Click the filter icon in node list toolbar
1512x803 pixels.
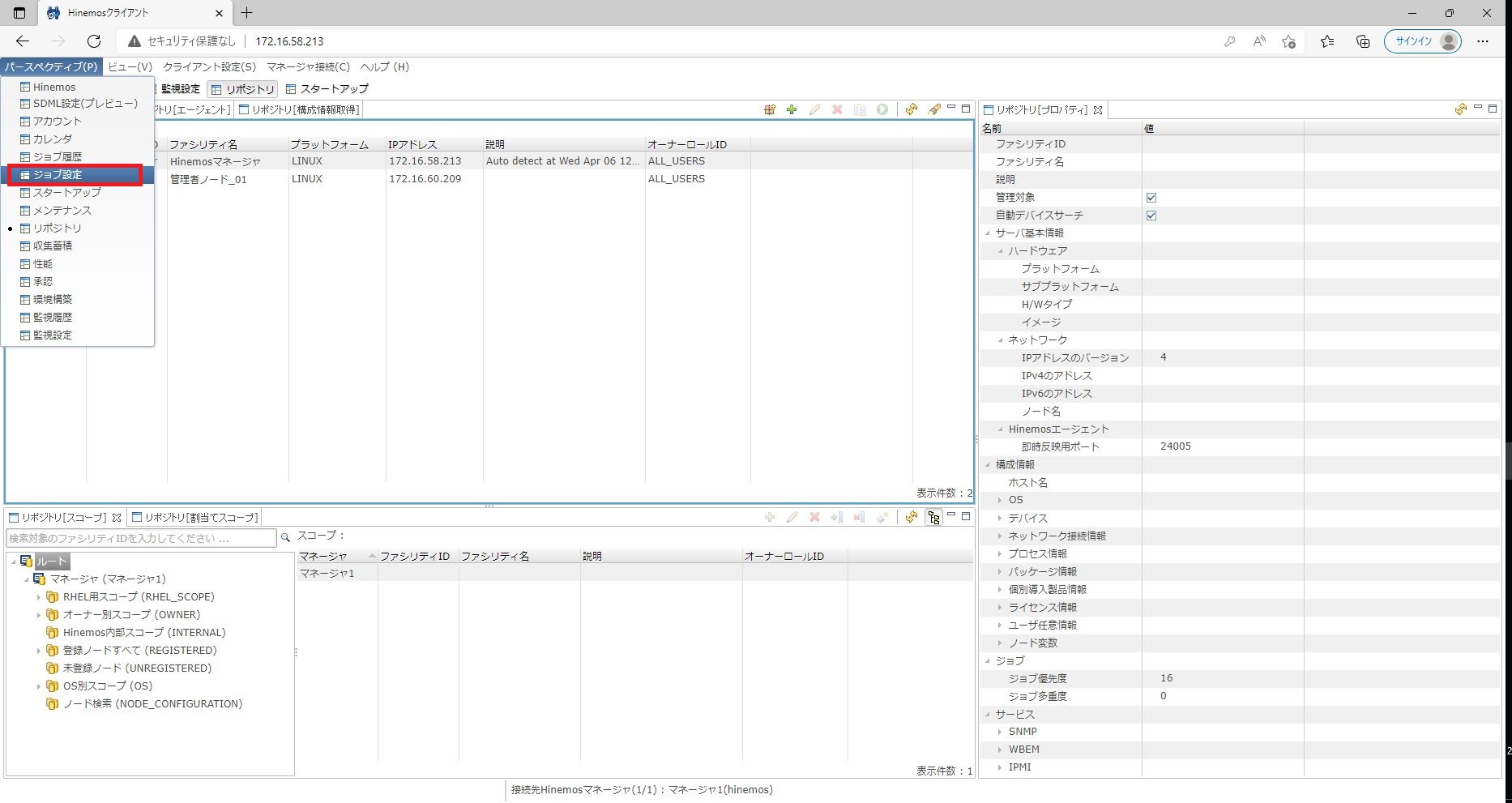[x=934, y=109]
